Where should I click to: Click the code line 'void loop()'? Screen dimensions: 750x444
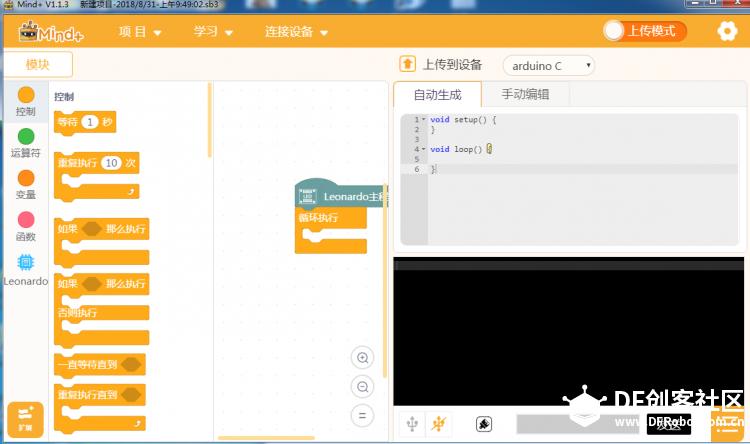461,149
